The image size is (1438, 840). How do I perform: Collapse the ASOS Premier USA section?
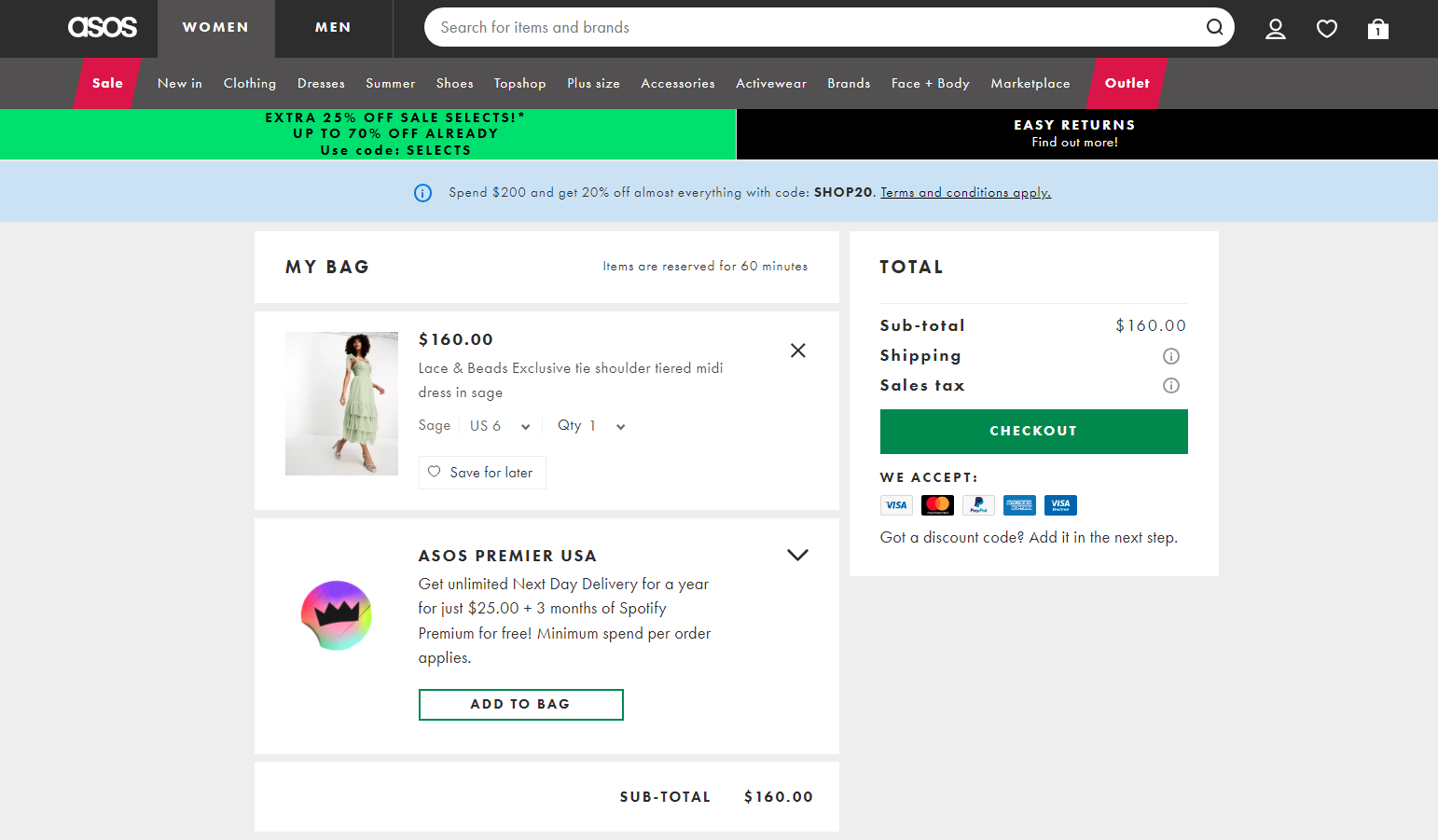pos(797,554)
